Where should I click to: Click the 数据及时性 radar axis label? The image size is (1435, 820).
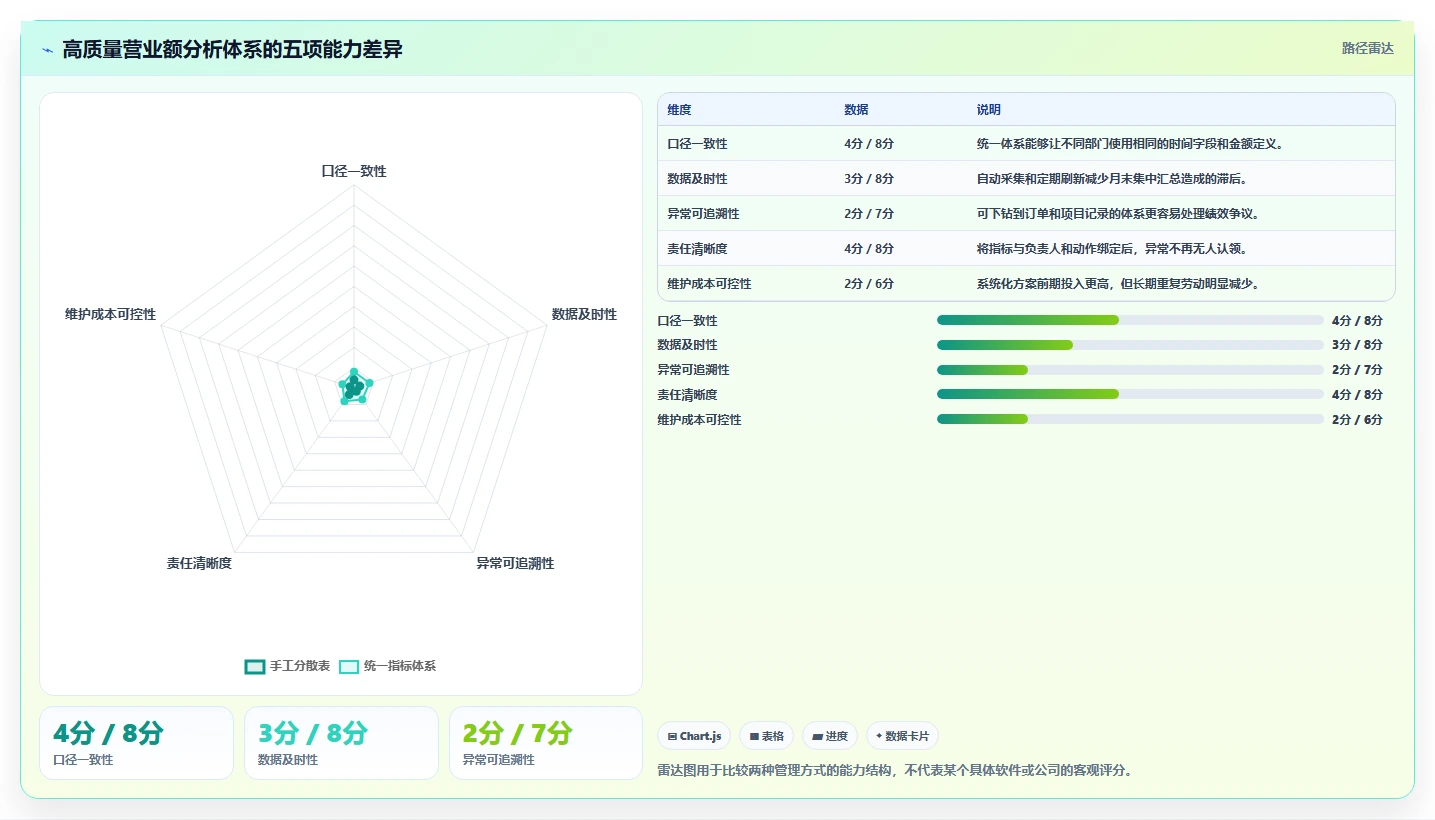[x=584, y=314]
